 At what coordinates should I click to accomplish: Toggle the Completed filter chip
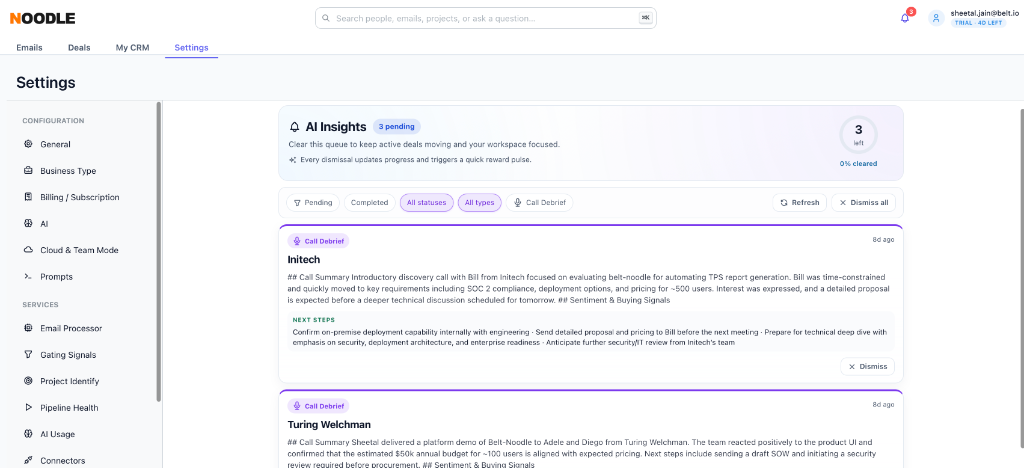[x=370, y=203]
